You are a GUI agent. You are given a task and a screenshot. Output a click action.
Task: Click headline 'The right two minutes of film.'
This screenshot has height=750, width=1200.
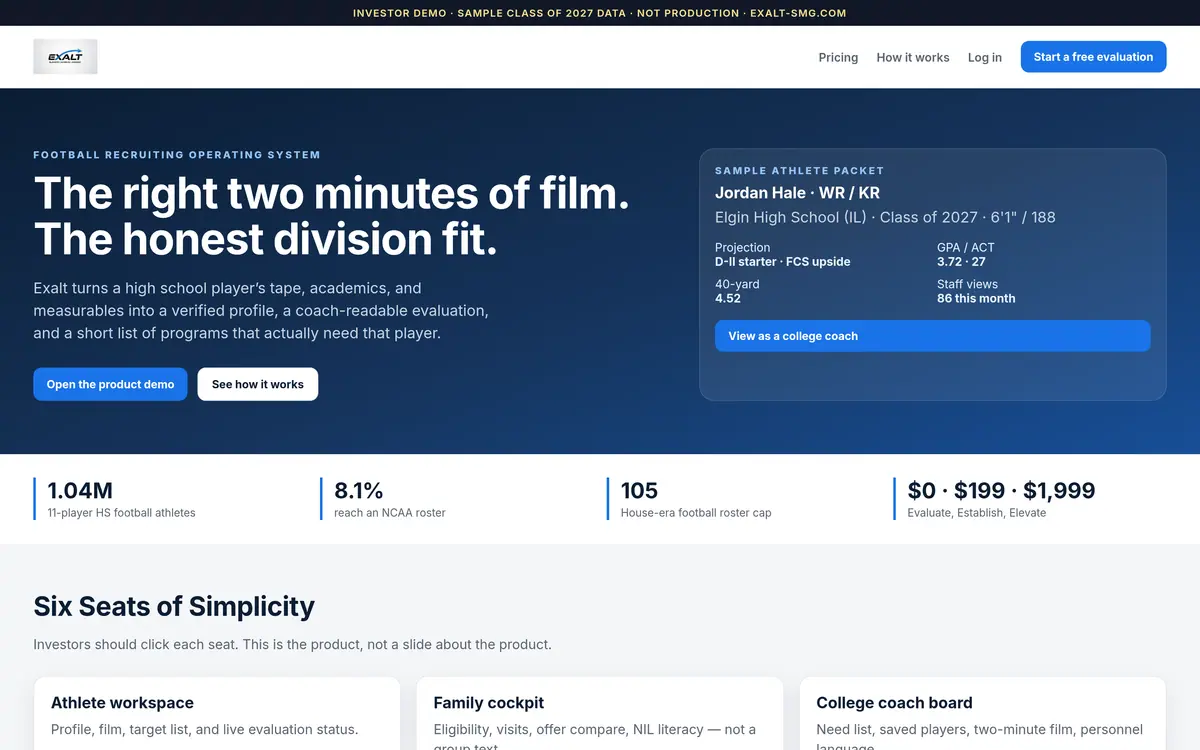(x=332, y=193)
